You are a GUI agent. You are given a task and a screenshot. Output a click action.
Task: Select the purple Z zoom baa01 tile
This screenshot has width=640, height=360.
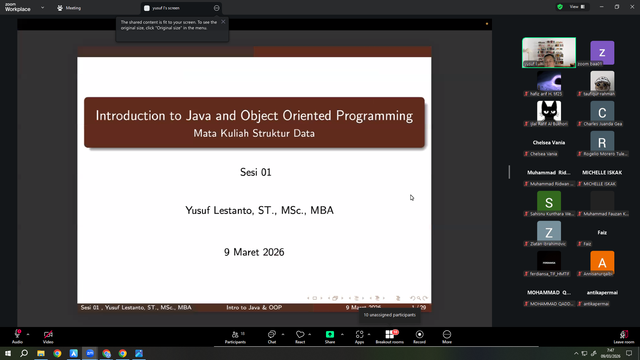(x=602, y=53)
